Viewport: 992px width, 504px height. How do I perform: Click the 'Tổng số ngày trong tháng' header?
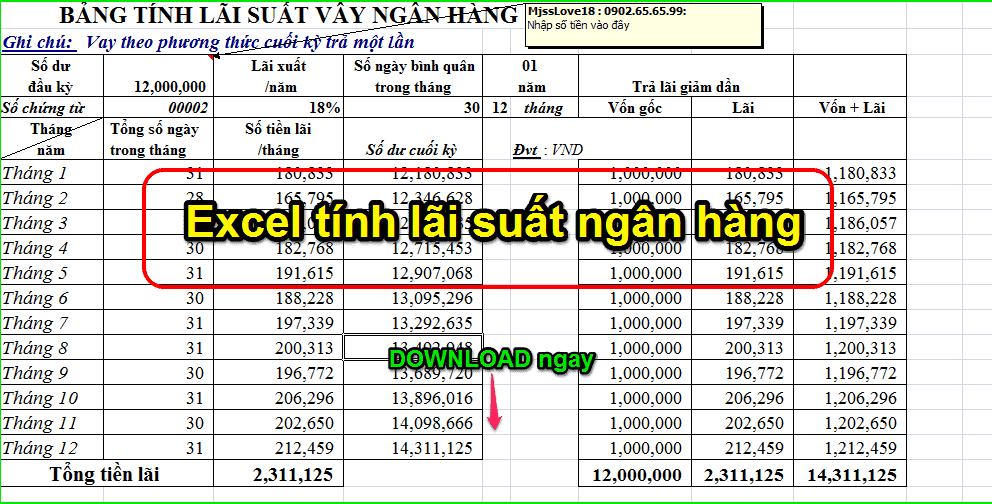pos(154,139)
